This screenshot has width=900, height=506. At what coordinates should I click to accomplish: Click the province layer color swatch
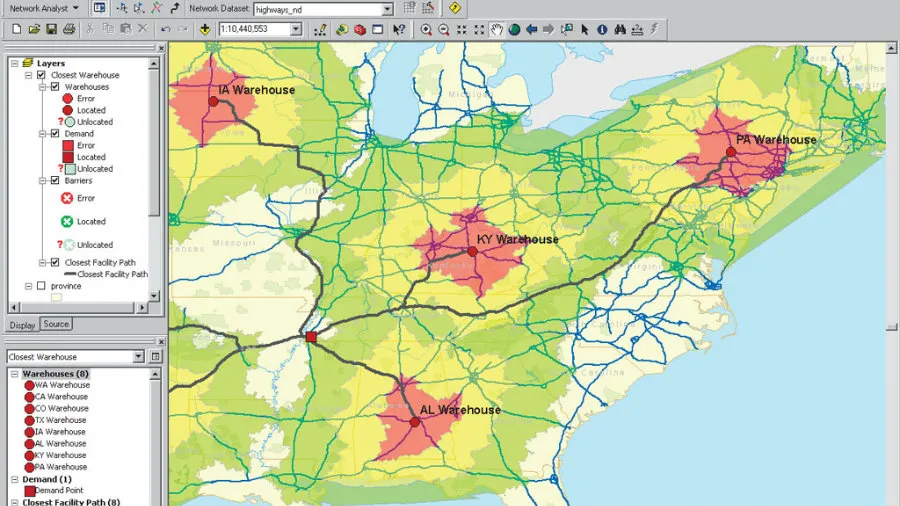click(x=56, y=297)
